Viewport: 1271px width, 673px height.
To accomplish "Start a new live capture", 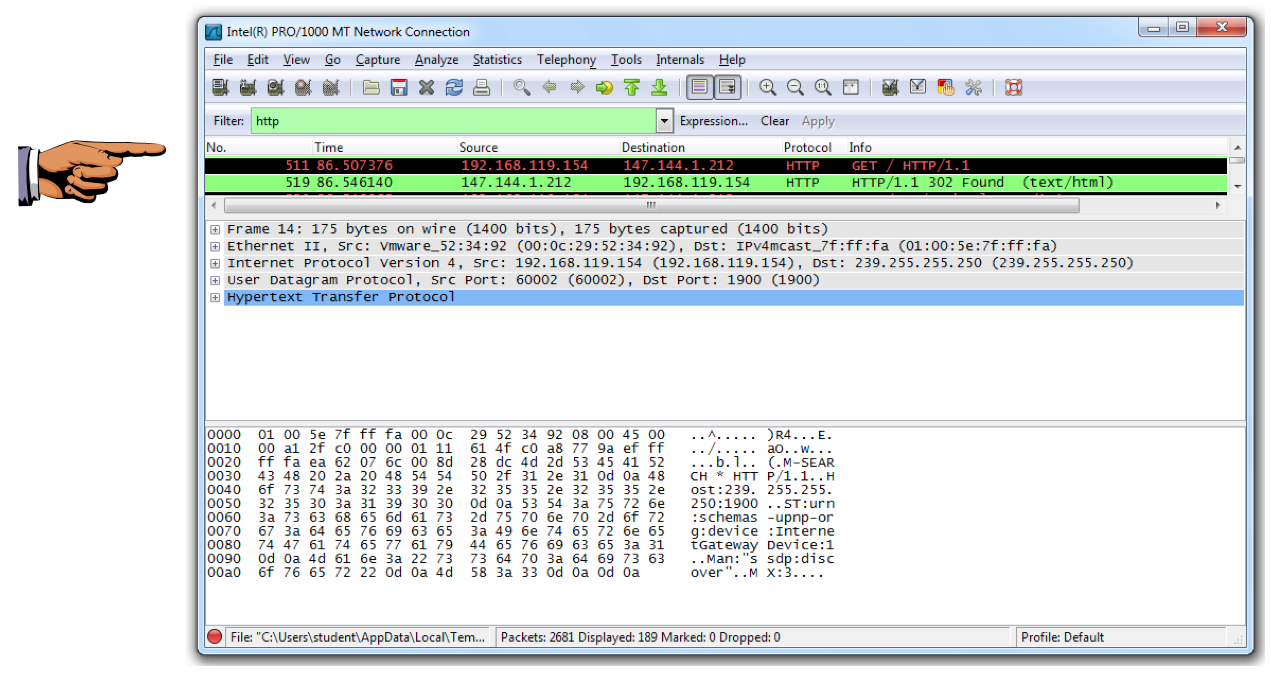I will pos(276,88).
